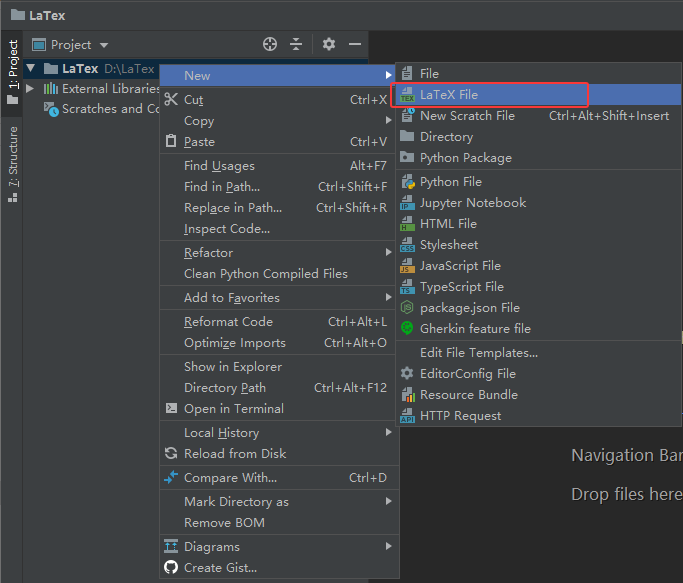Click the Resource Bundle icon
The image size is (683, 583).
click(408, 395)
